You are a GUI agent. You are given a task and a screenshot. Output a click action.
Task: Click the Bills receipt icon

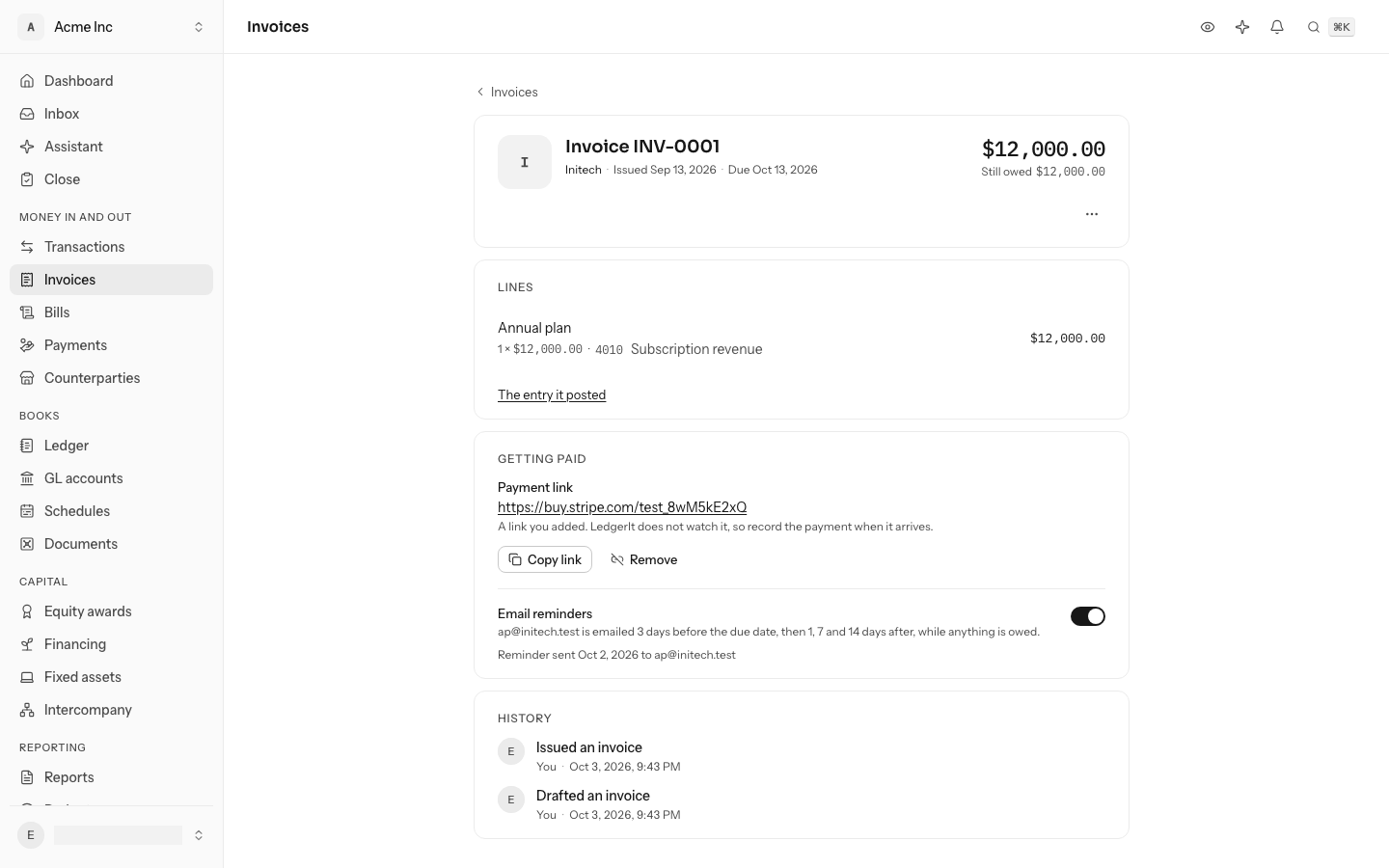coord(27,312)
